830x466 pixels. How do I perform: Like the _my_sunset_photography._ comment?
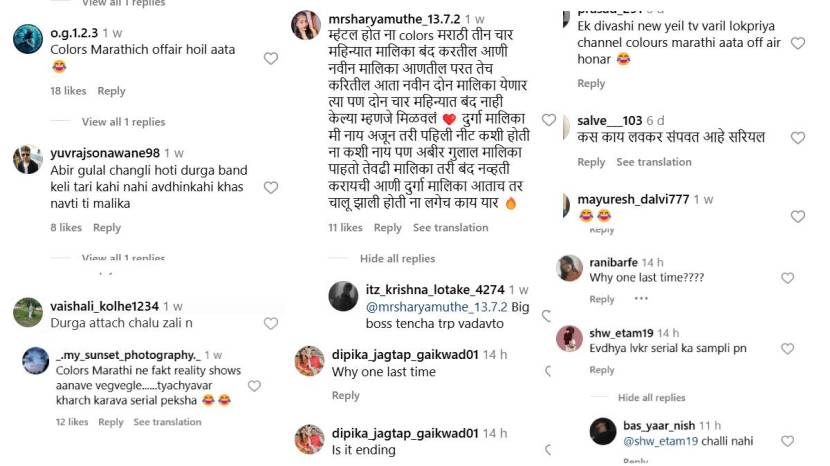coord(254,385)
